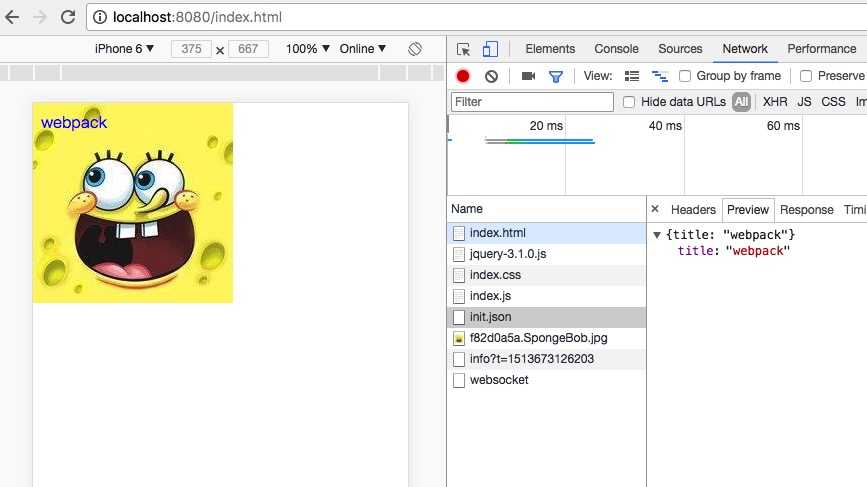Clear the network log
This screenshot has height=487, width=867.
tap(491, 76)
